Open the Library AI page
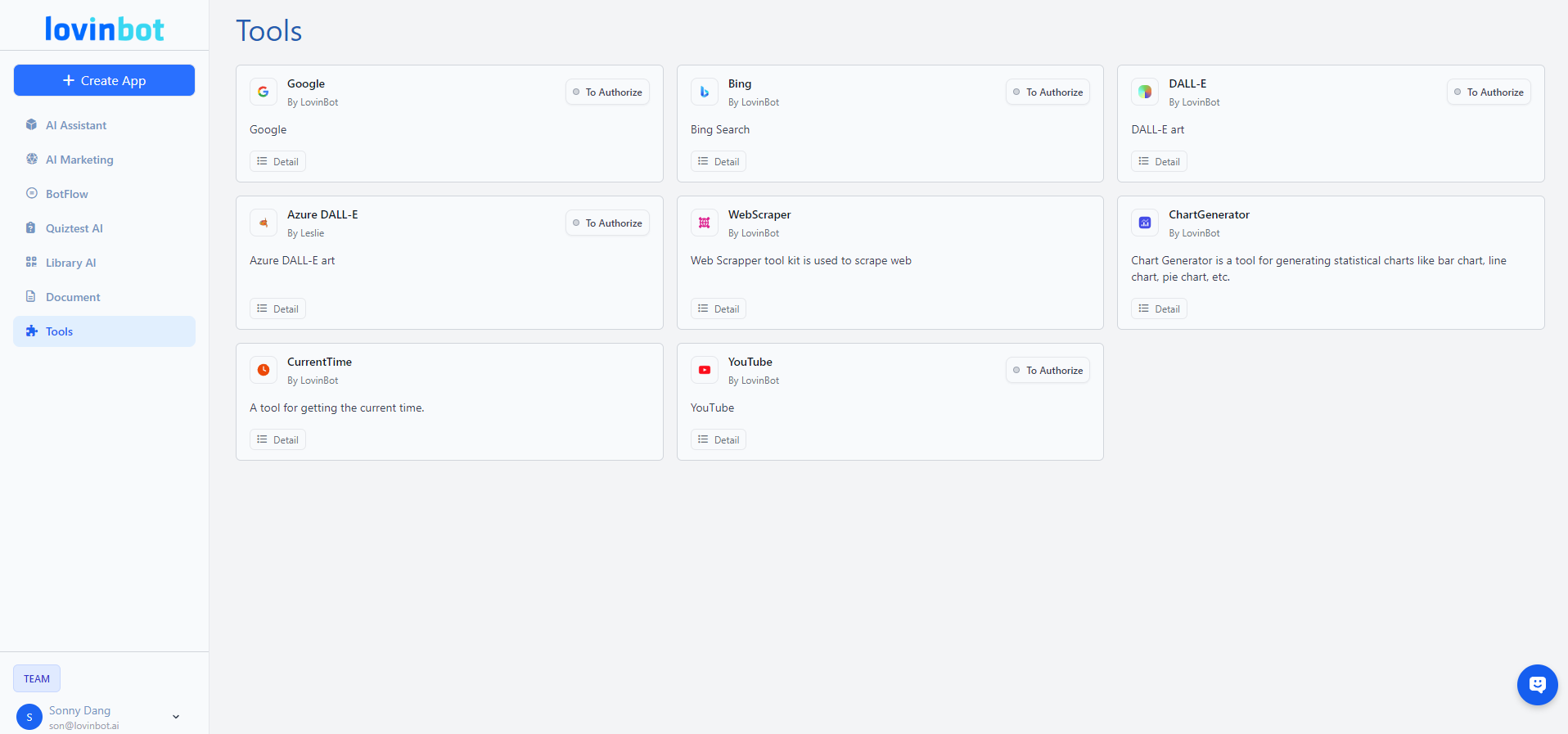The image size is (1568, 734). pyautogui.click(x=104, y=263)
